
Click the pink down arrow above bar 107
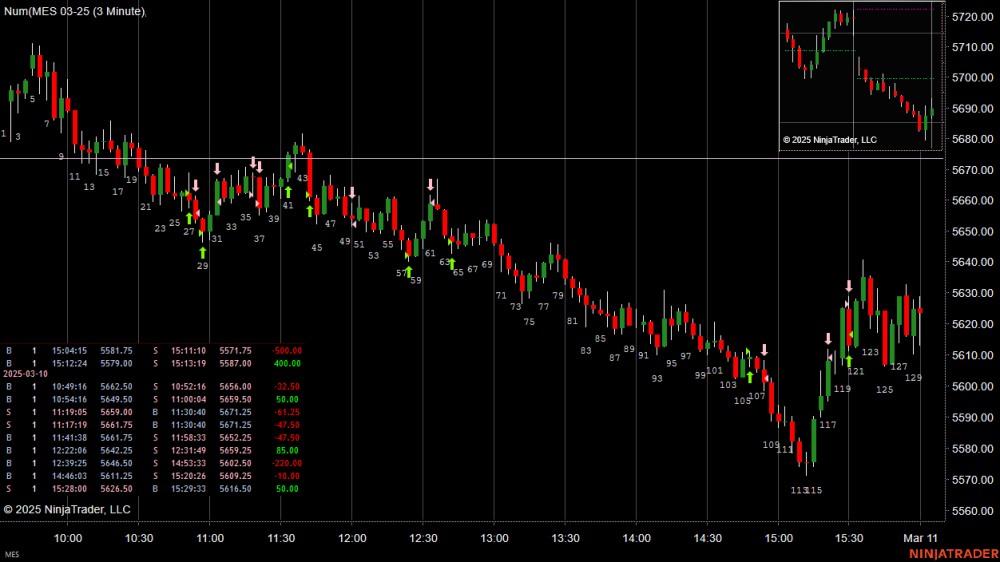tap(764, 349)
